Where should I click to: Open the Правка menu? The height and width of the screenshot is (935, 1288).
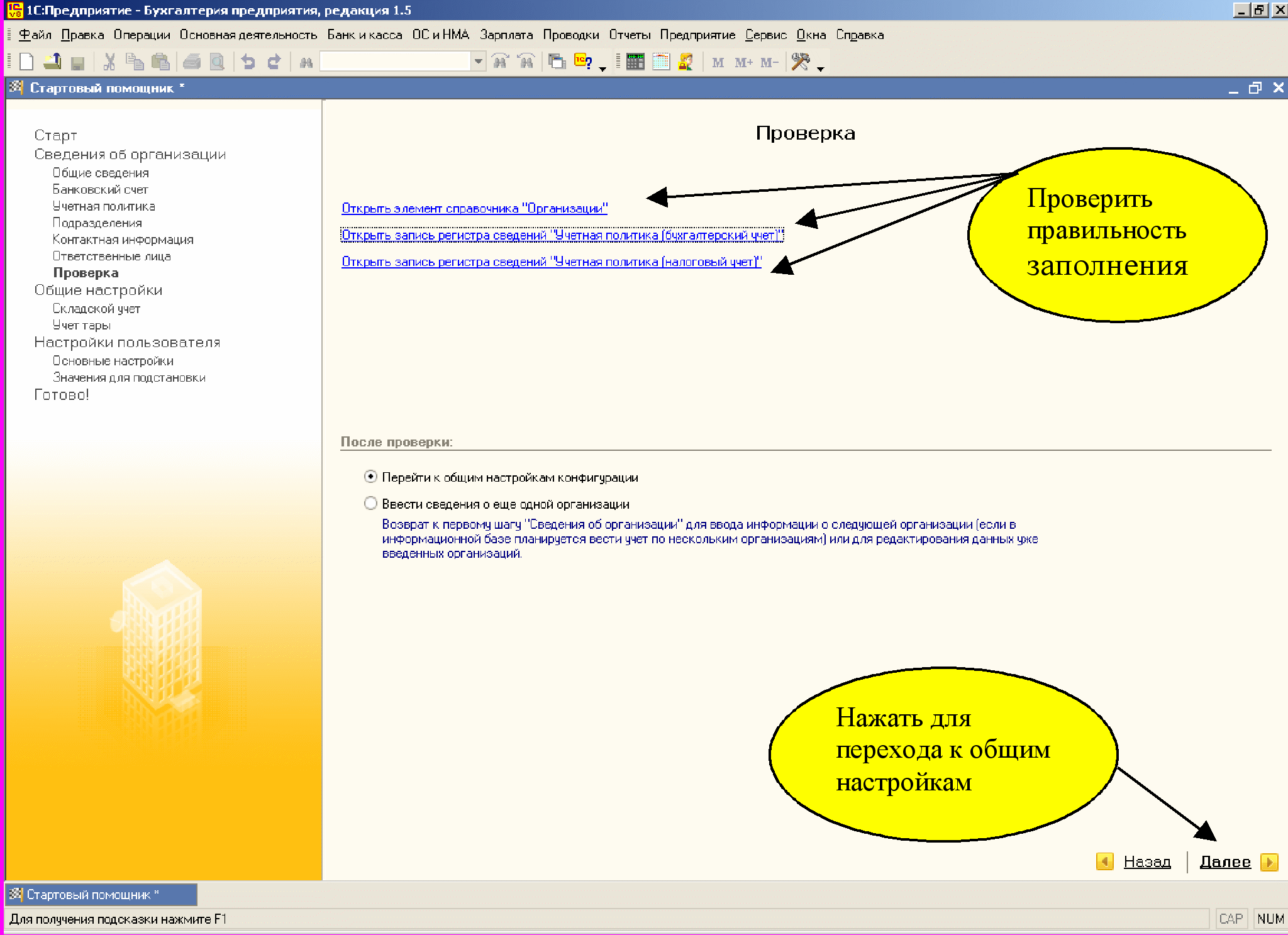[x=82, y=35]
